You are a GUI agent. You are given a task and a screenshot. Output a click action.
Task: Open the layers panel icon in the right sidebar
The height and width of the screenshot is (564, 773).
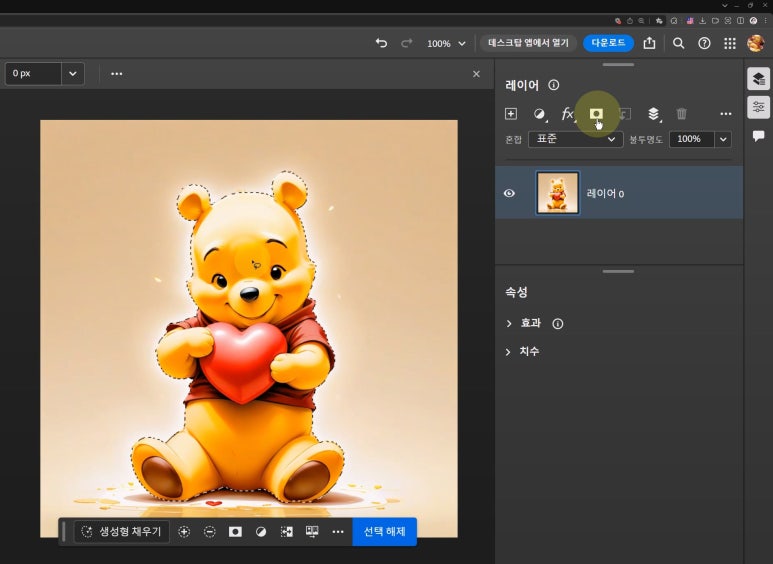pos(758,79)
